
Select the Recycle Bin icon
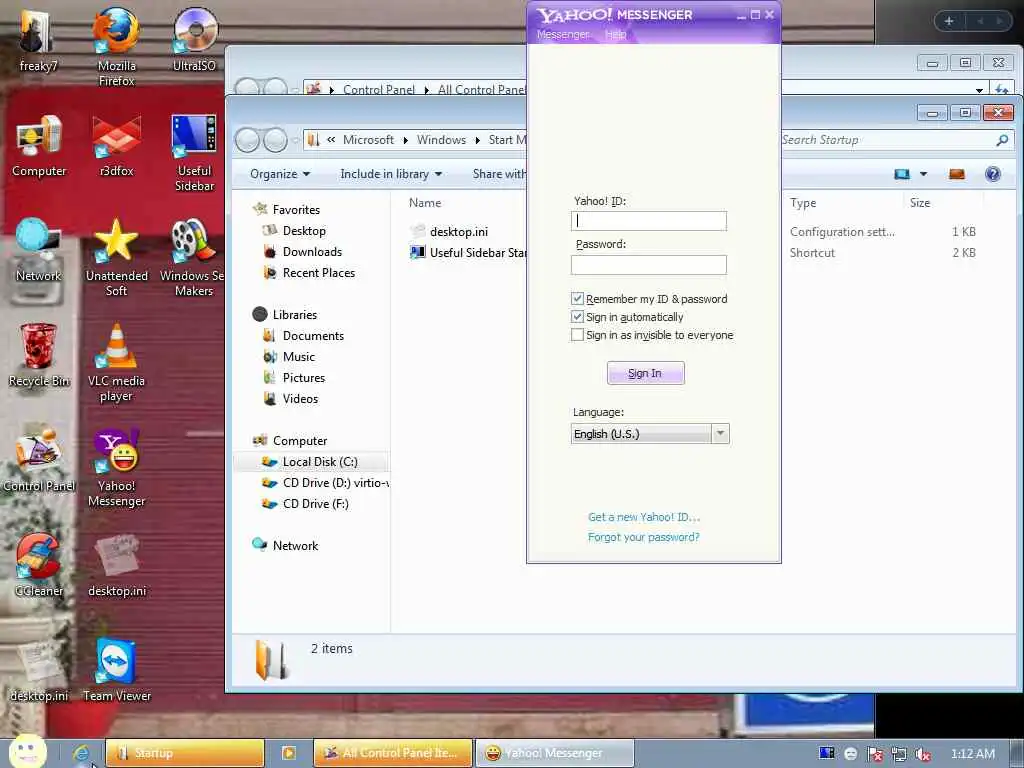coord(39,355)
